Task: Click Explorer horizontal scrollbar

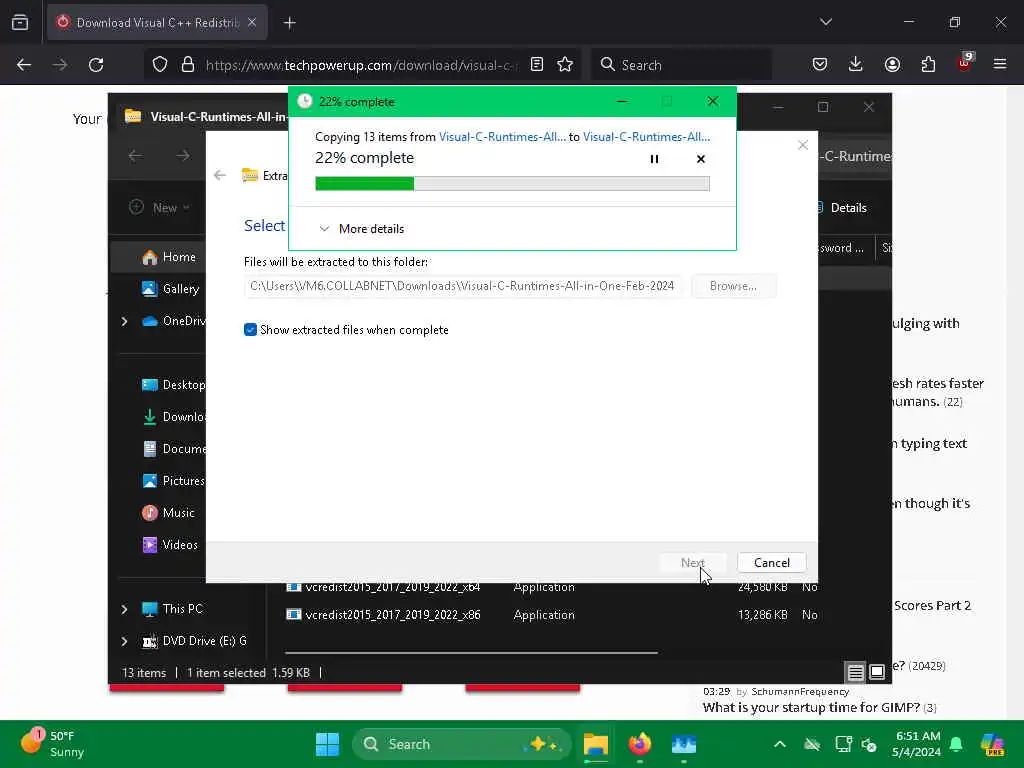Action: coord(471,652)
